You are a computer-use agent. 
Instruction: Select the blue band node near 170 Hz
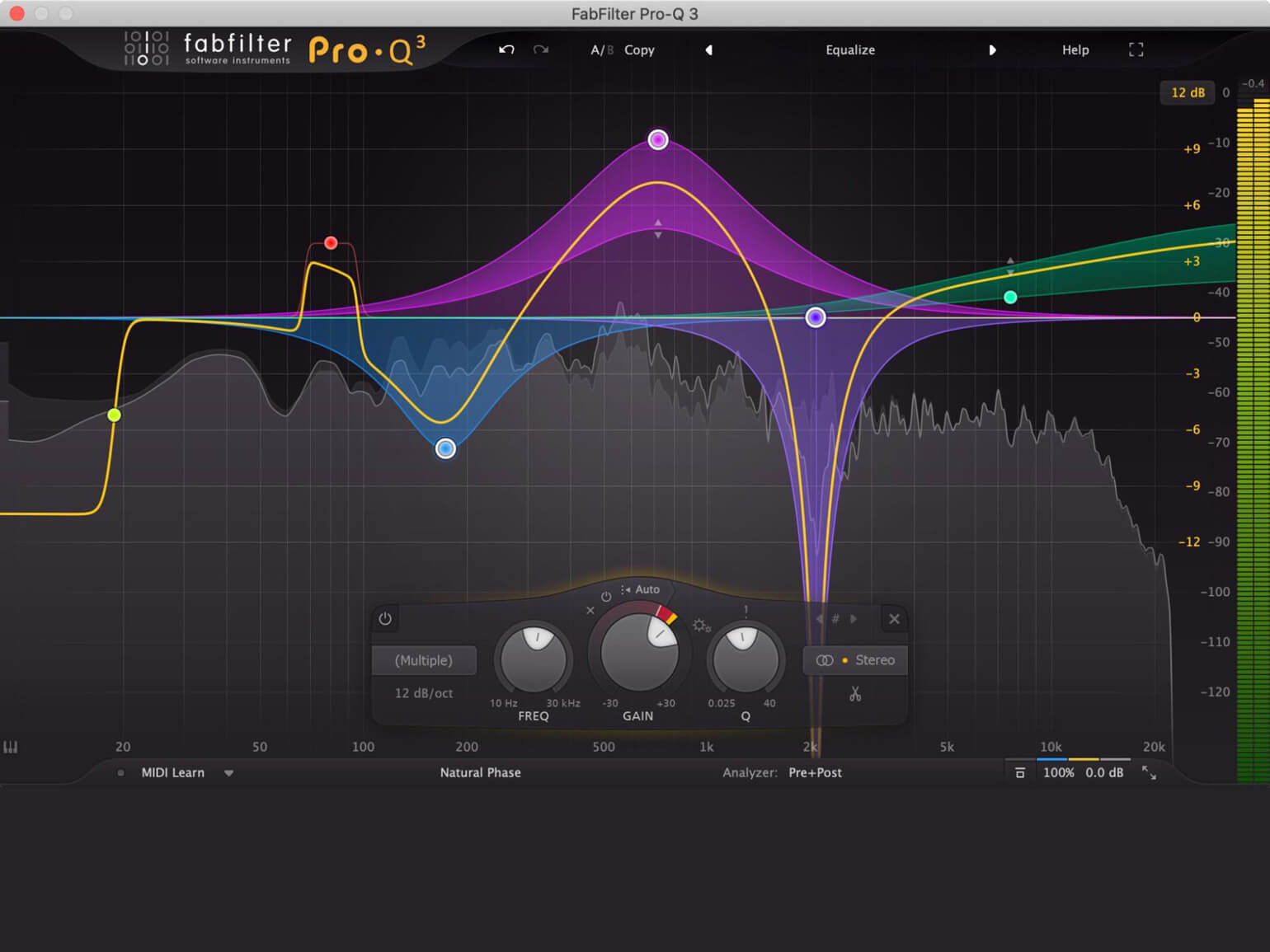(445, 448)
